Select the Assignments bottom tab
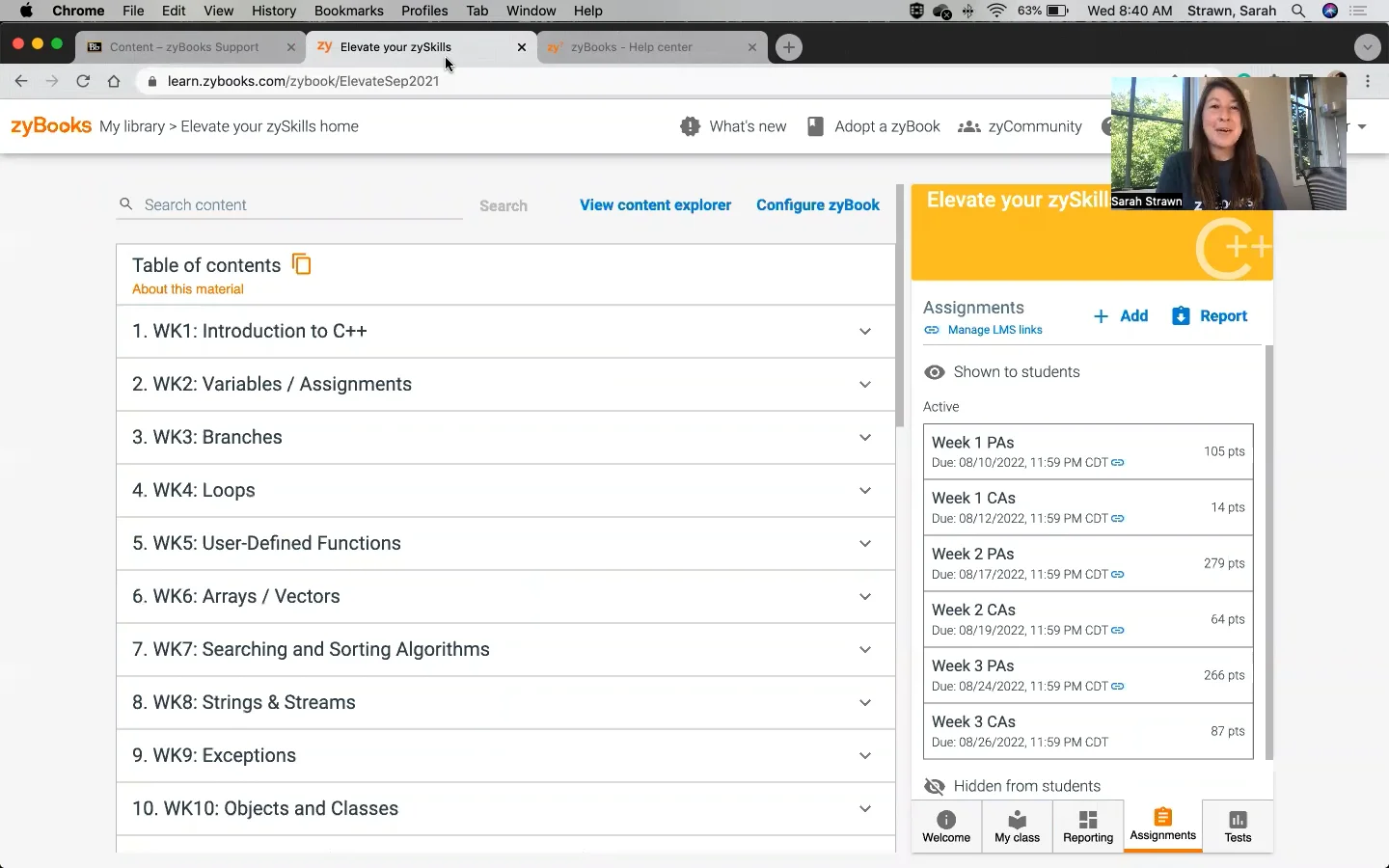The width and height of the screenshot is (1389, 868). (x=1163, y=826)
